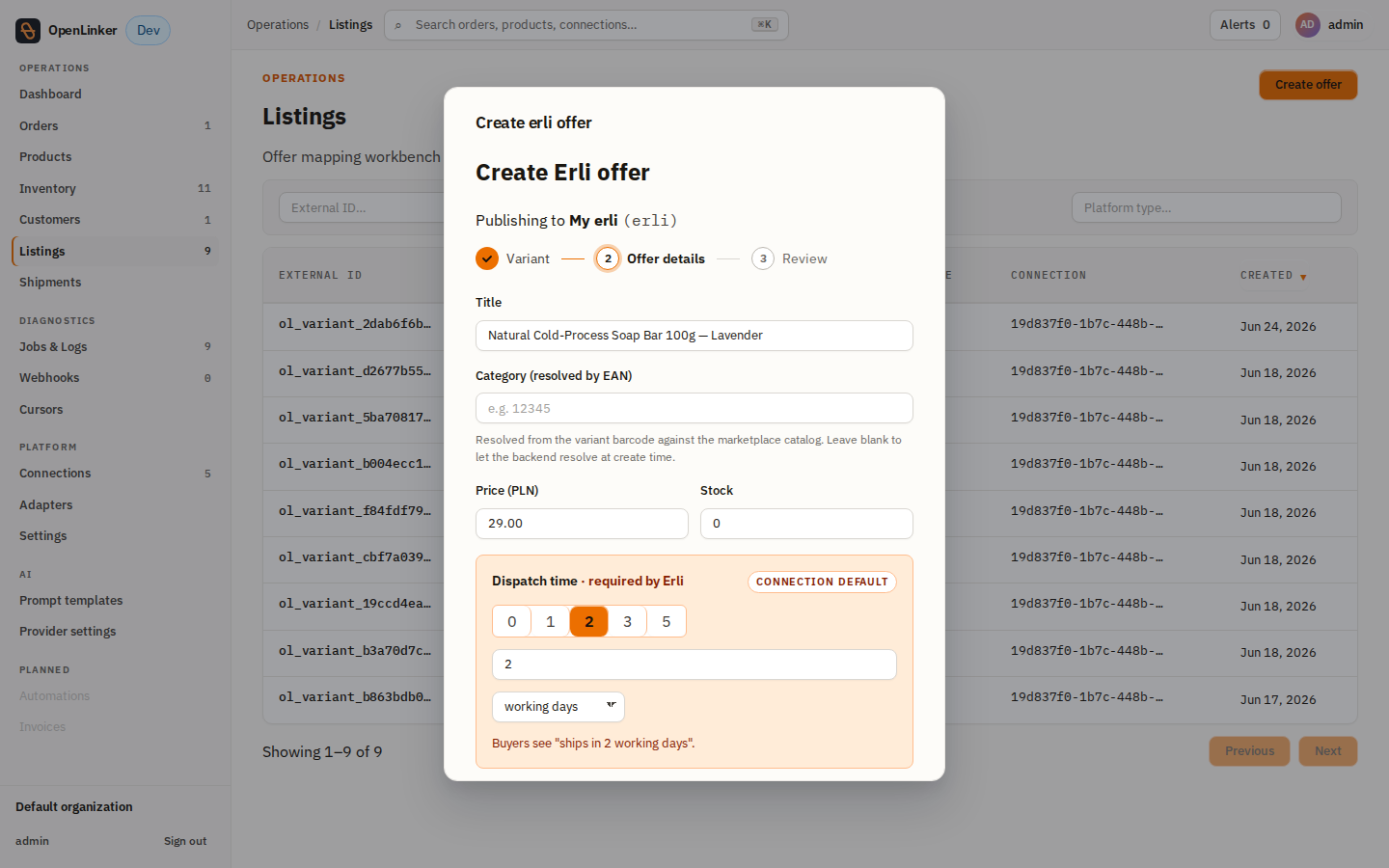The height and width of the screenshot is (868, 1389).
Task: Click the Offer details step number circle
Action: pyautogui.click(x=608, y=258)
